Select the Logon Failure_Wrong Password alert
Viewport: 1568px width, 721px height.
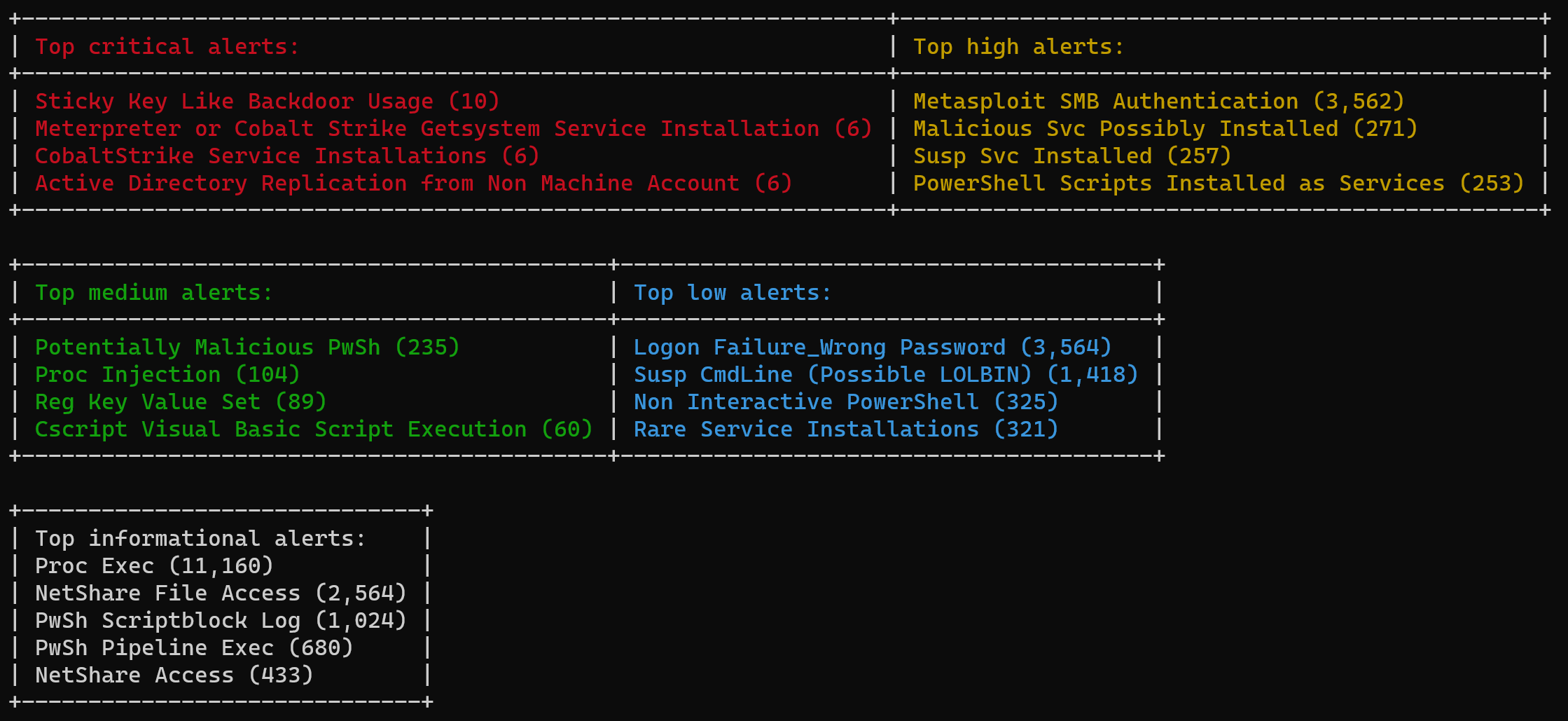coord(871,346)
